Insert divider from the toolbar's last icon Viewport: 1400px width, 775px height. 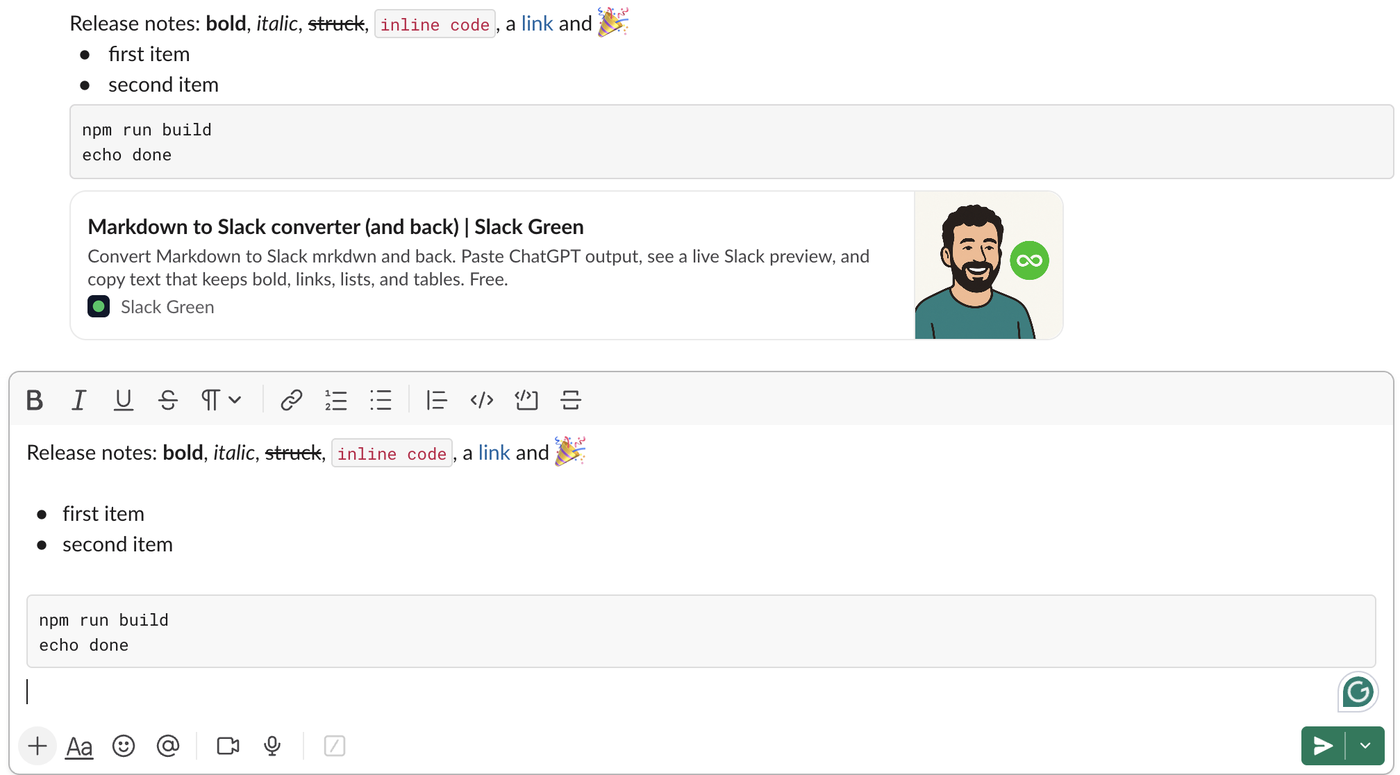pos(571,400)
